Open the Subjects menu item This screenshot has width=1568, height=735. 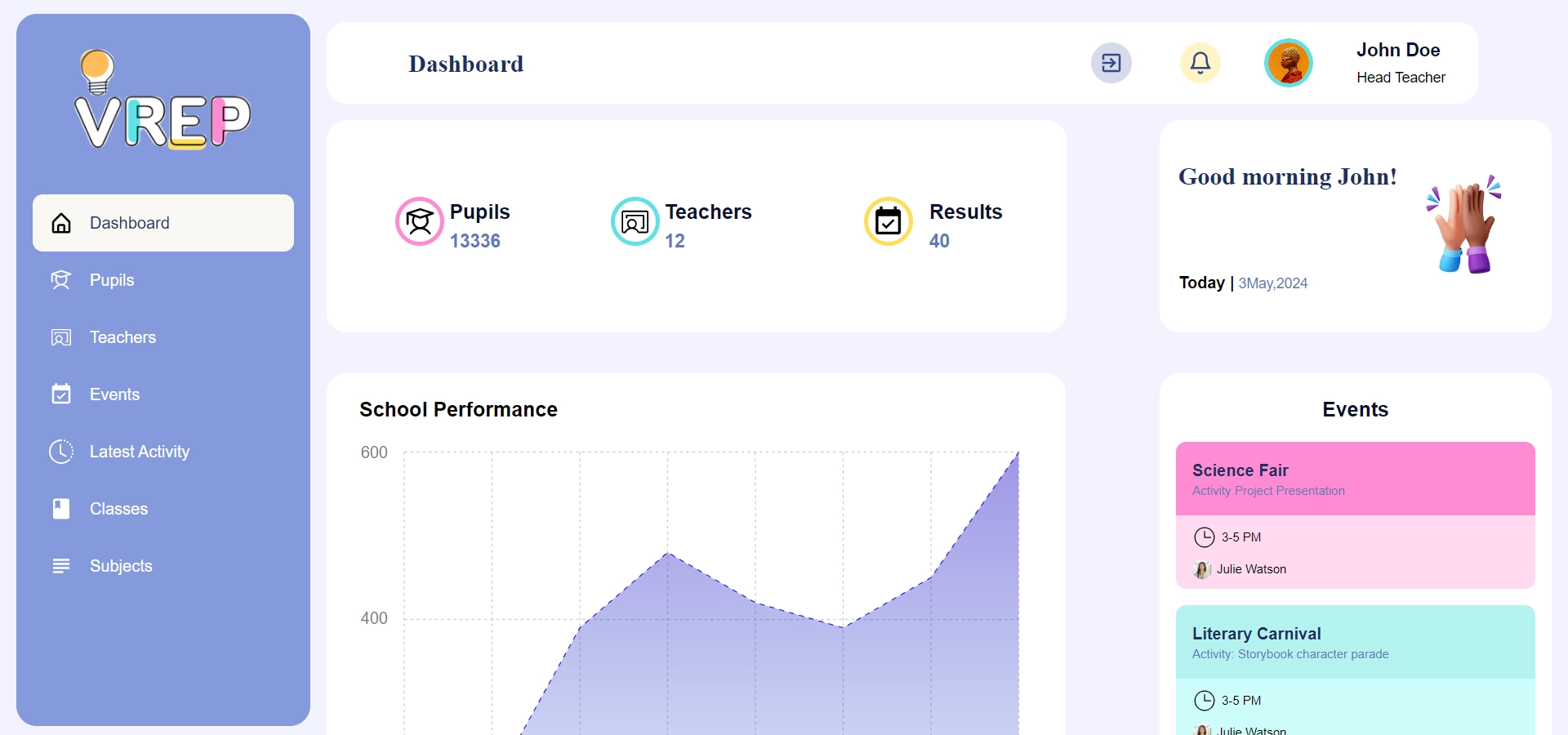coord(163,566)
